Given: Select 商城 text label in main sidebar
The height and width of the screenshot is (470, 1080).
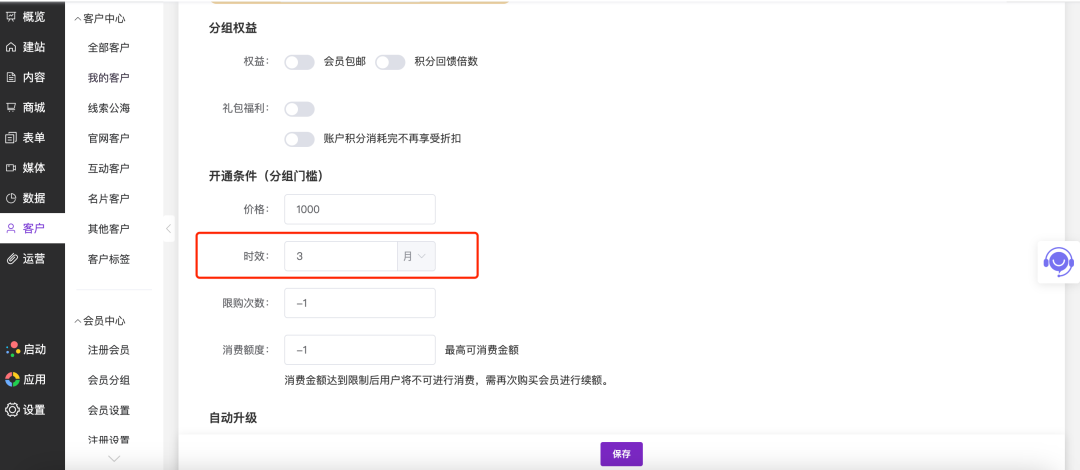Looking at the screenshot, I should click(x=34, y=108).
